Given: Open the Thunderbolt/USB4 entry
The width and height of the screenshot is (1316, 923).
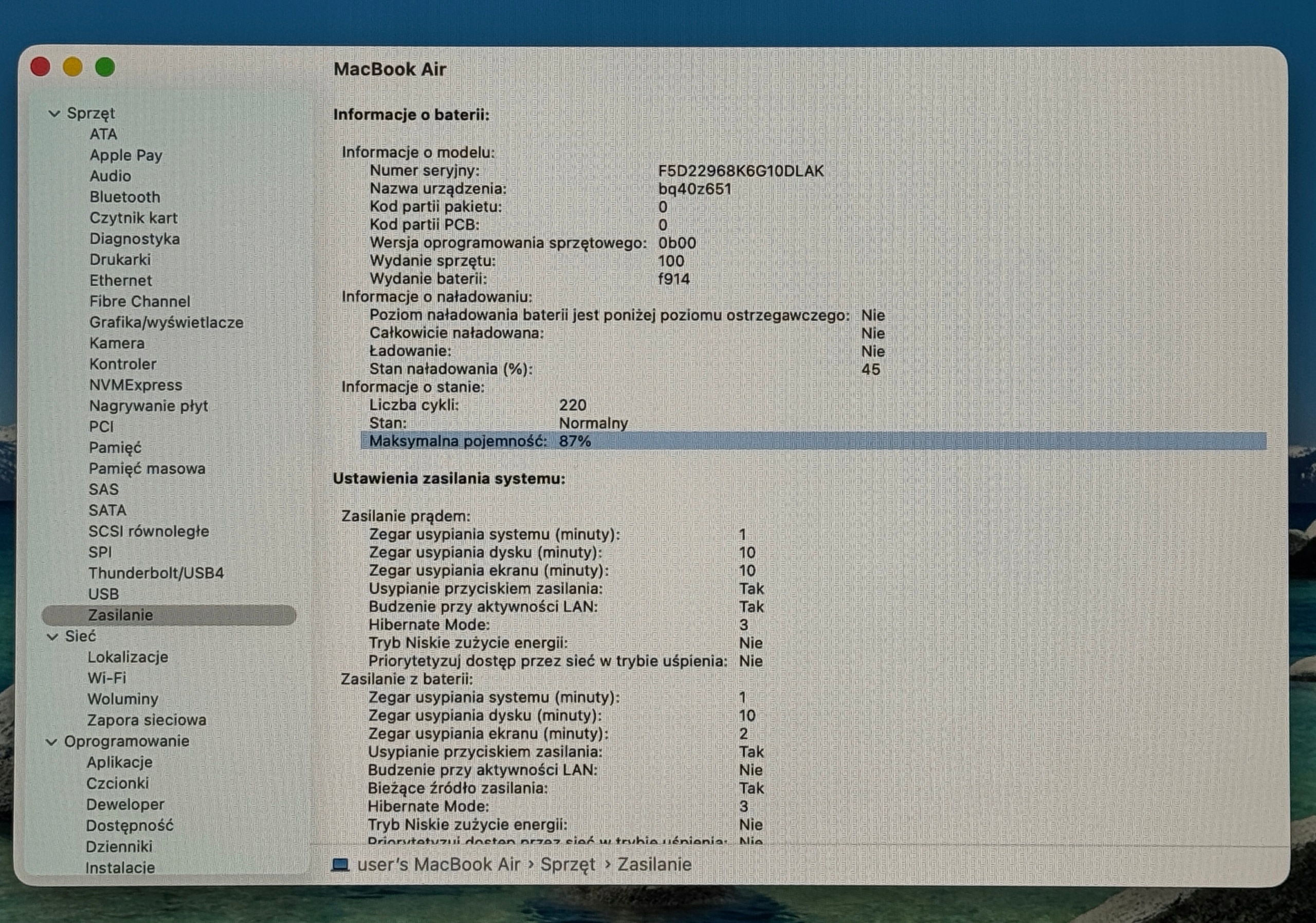Looking at the screenshot, I should tap(156, 573).
